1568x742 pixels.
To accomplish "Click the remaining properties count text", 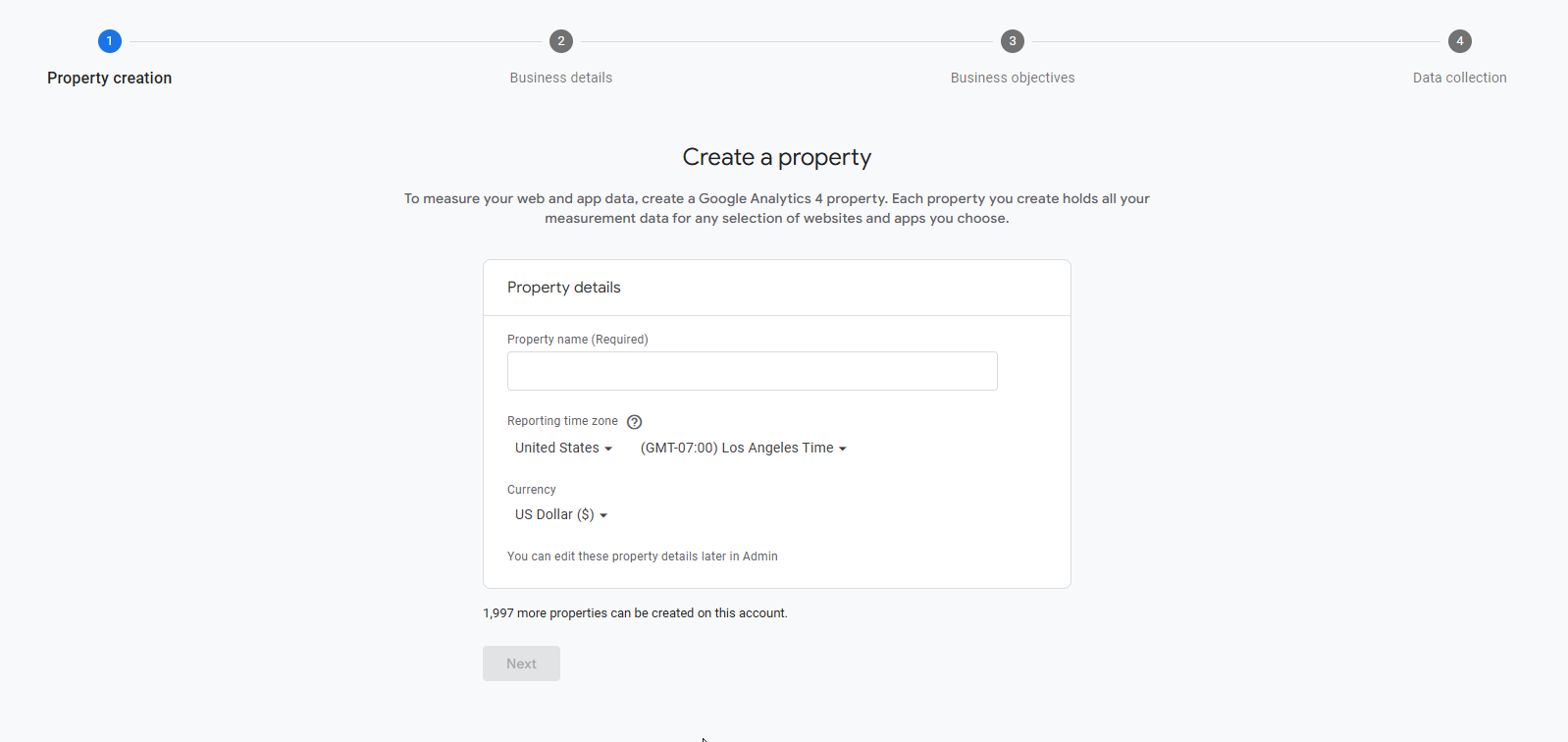I will (x=635, y=613).
